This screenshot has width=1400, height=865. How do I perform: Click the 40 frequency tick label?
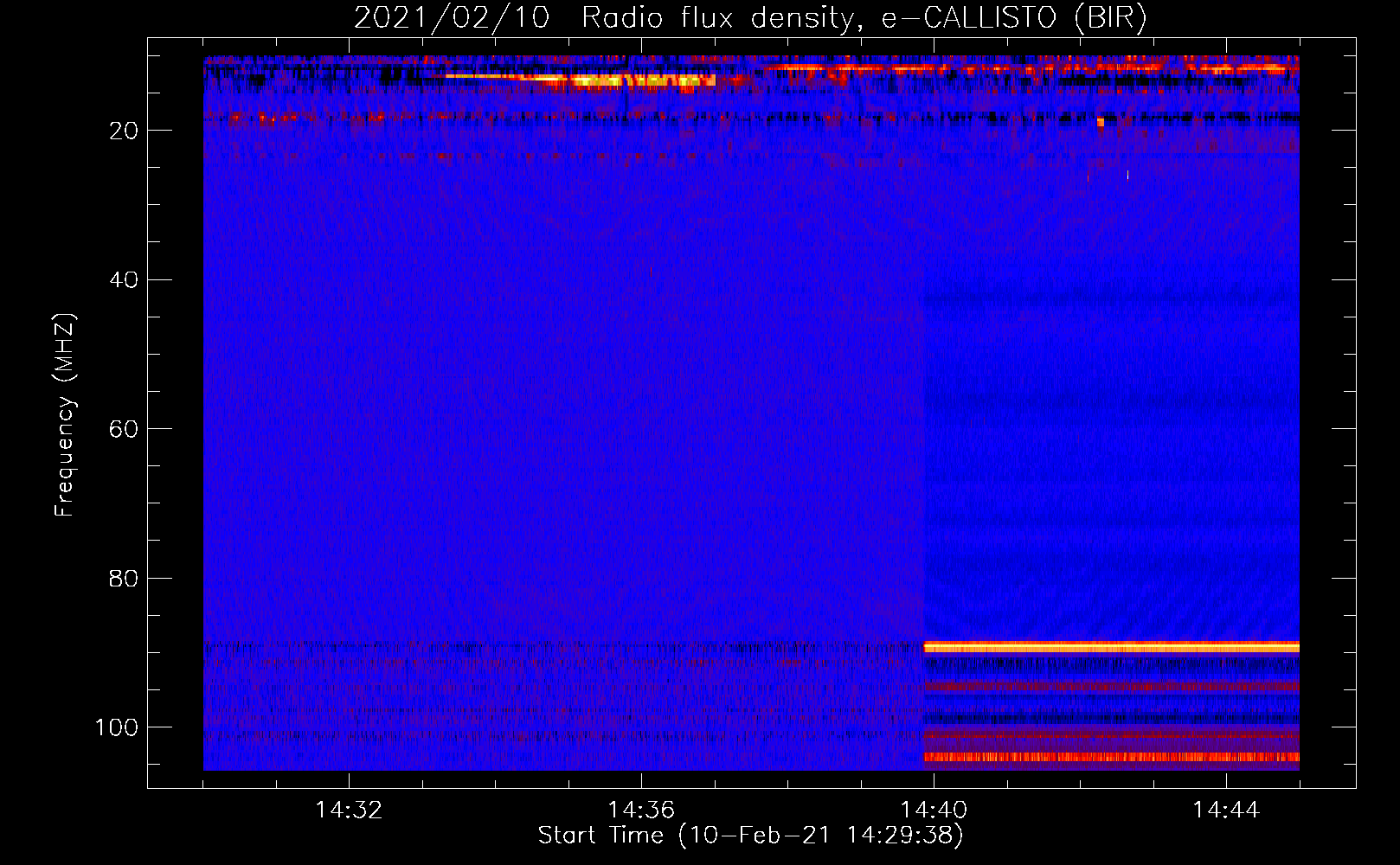[x=124, y=280]
